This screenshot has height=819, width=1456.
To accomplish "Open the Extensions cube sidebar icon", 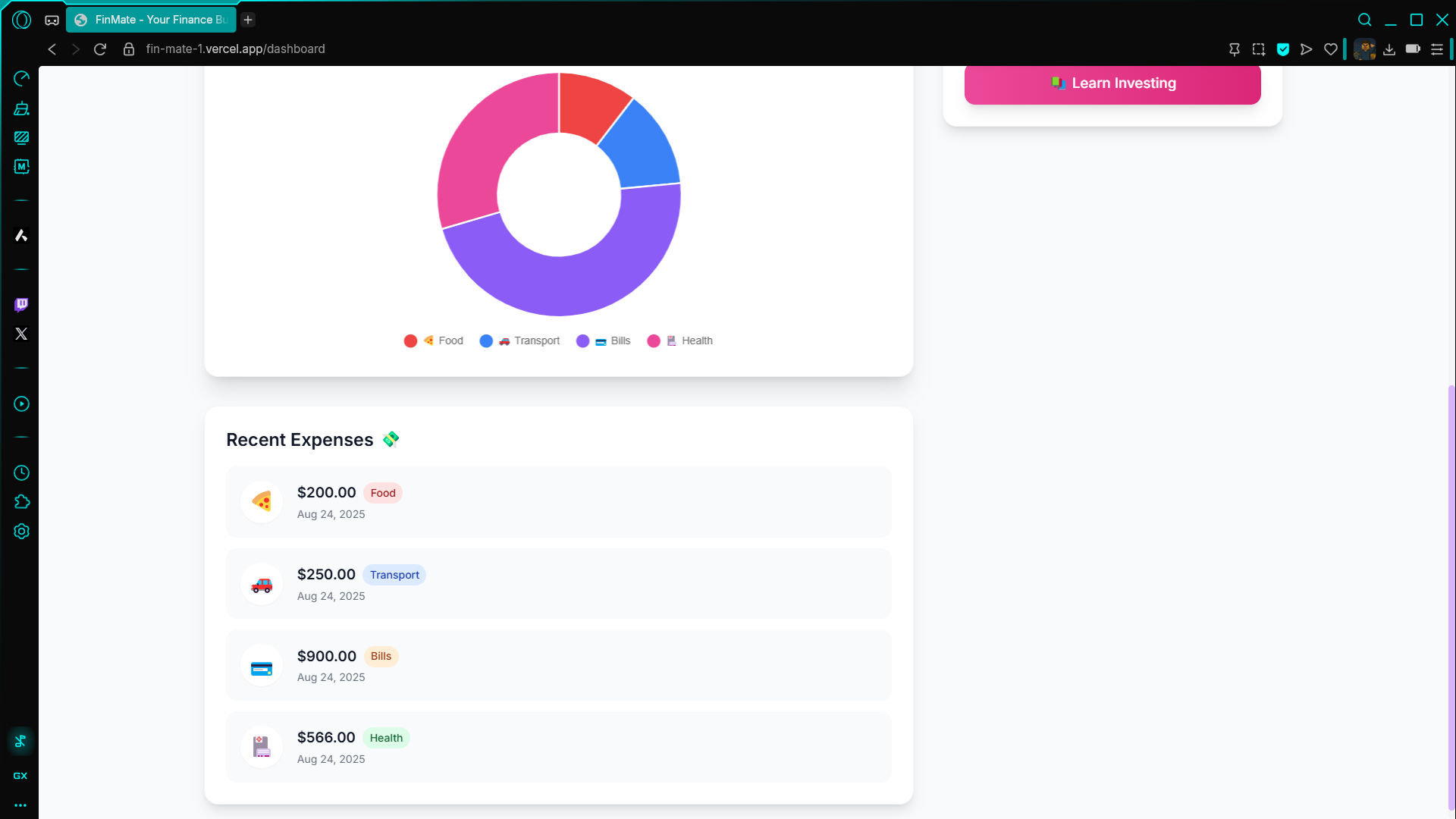I will point(21,502).
